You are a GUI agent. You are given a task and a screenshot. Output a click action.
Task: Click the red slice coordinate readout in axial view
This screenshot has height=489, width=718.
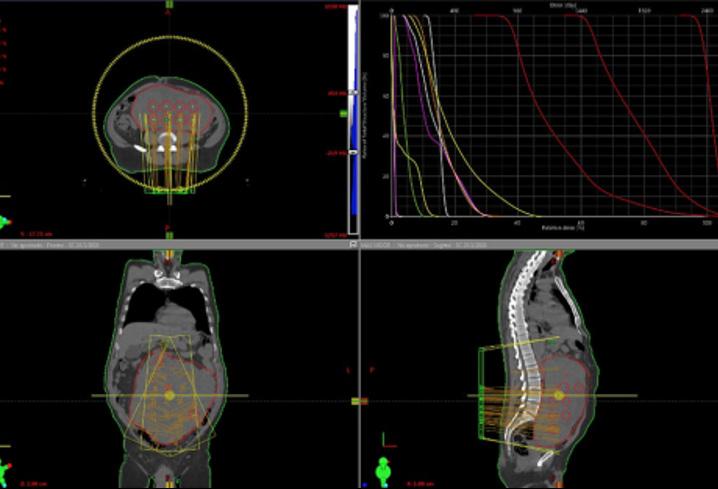tap(37, 234)
